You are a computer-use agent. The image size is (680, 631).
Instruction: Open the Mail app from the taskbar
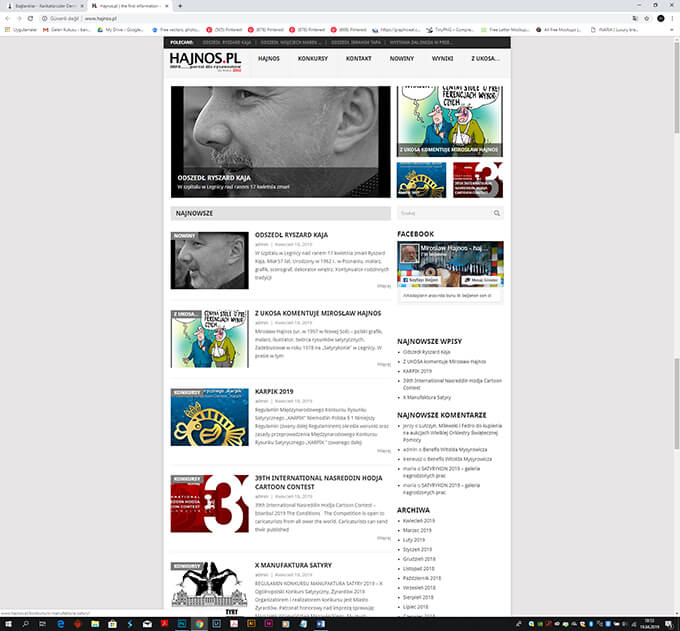point(147,624)
